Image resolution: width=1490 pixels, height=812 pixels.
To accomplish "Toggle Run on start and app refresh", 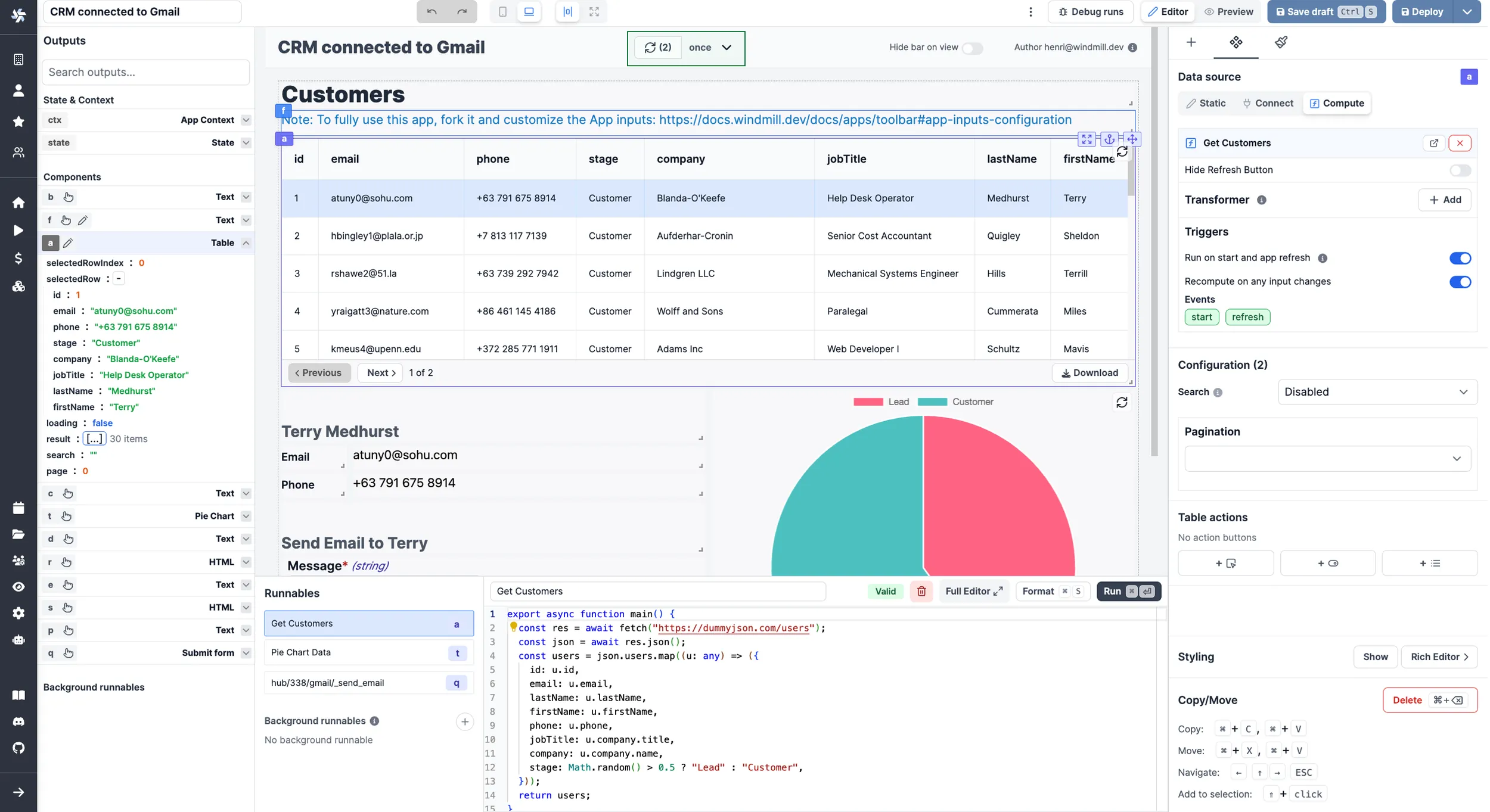I will [1461, 258].
